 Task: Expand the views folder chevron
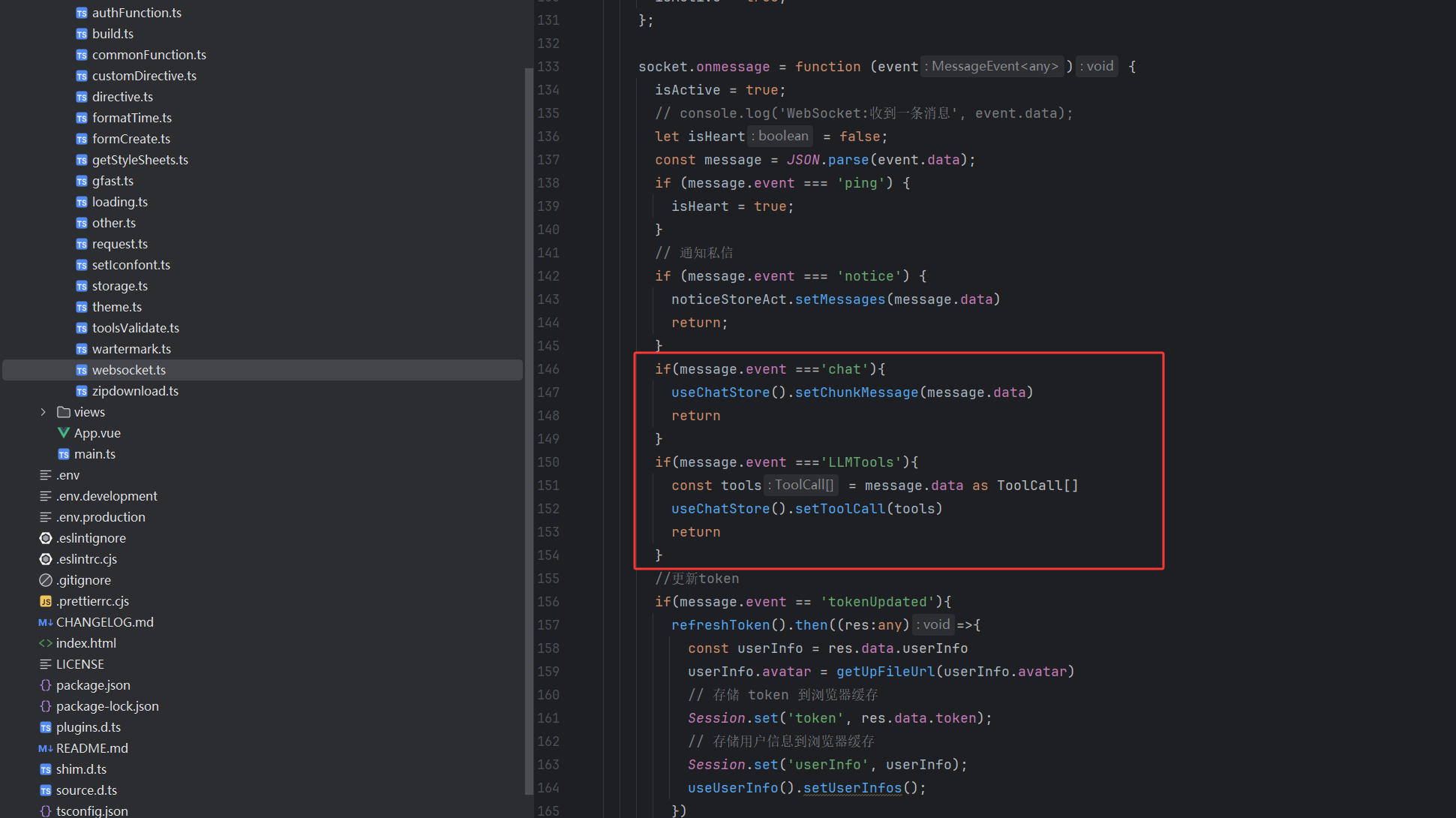point(43,412)
